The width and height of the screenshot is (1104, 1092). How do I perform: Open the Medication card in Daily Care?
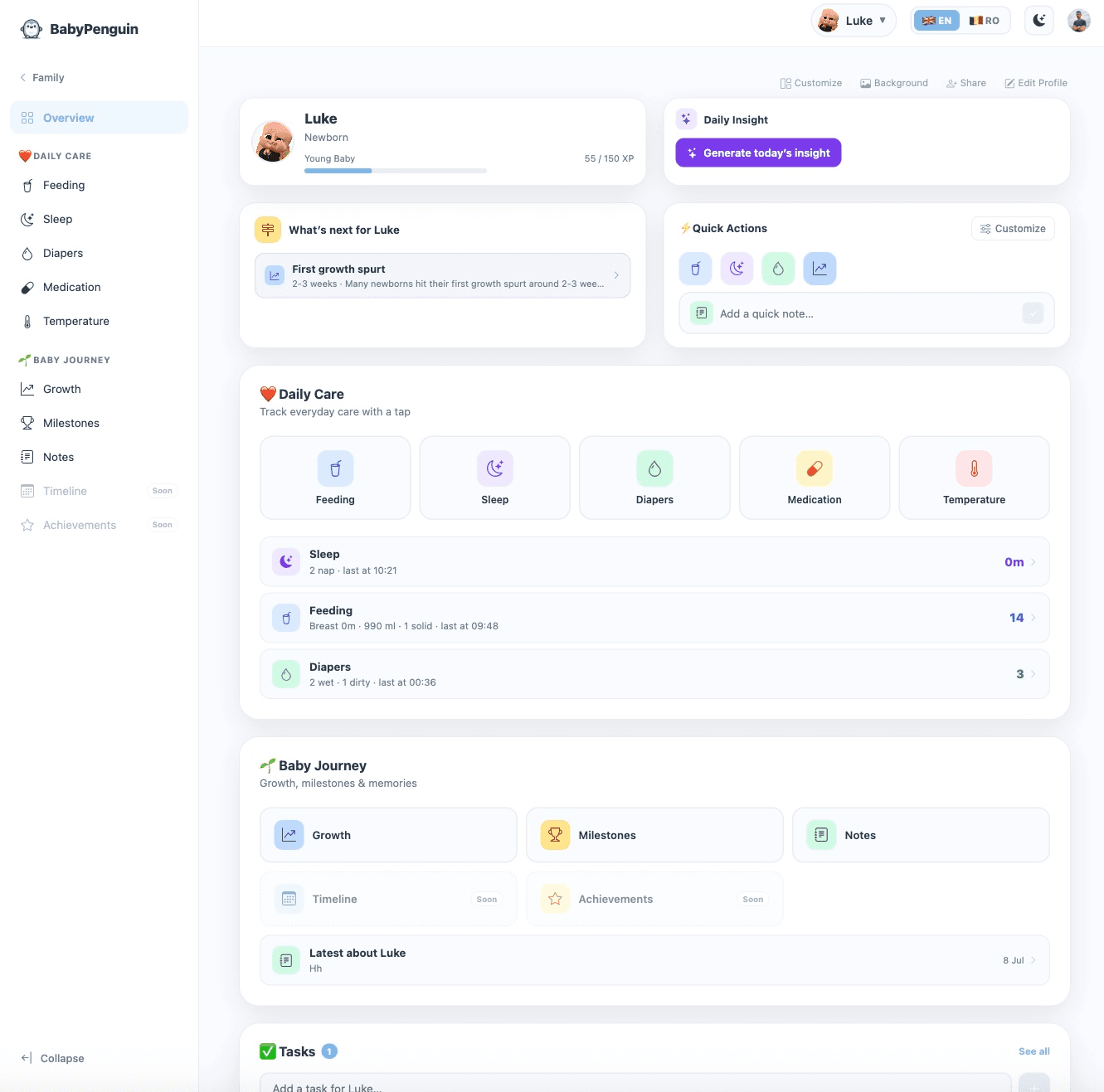click(814, 478)
